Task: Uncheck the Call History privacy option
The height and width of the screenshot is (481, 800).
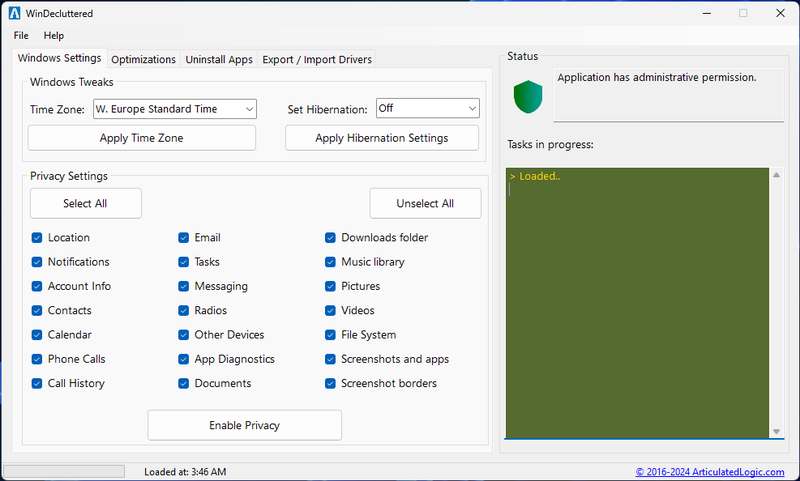Action: tap(37, 383)
